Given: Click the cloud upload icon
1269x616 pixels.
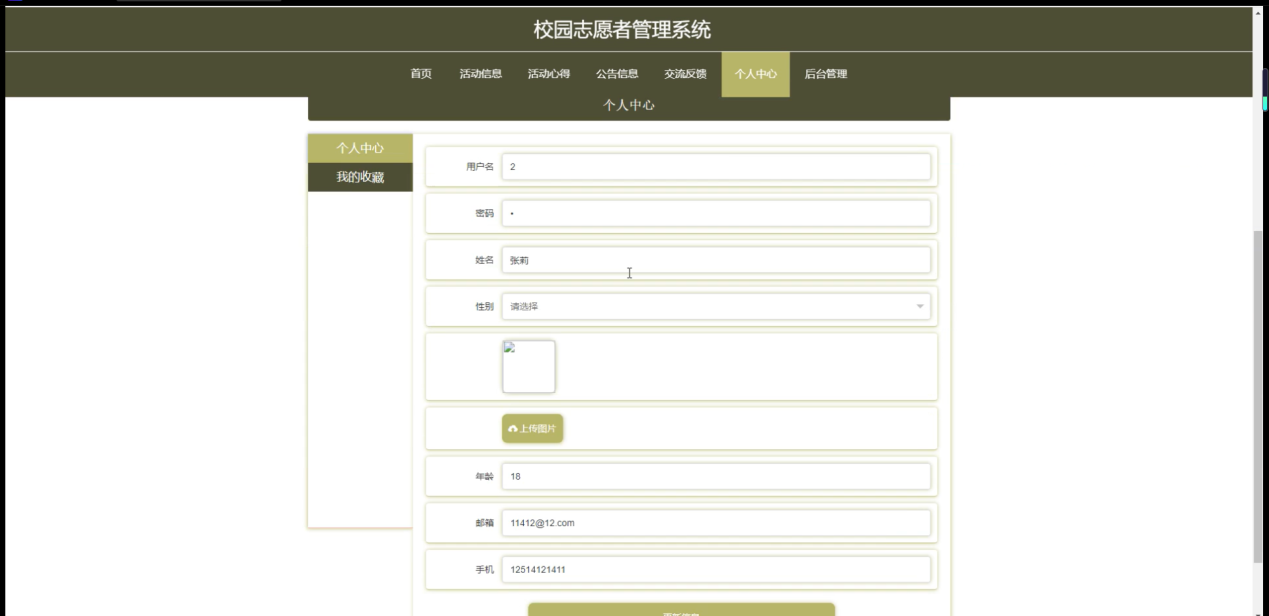Looking at the screenshot, I should point(513,429).
